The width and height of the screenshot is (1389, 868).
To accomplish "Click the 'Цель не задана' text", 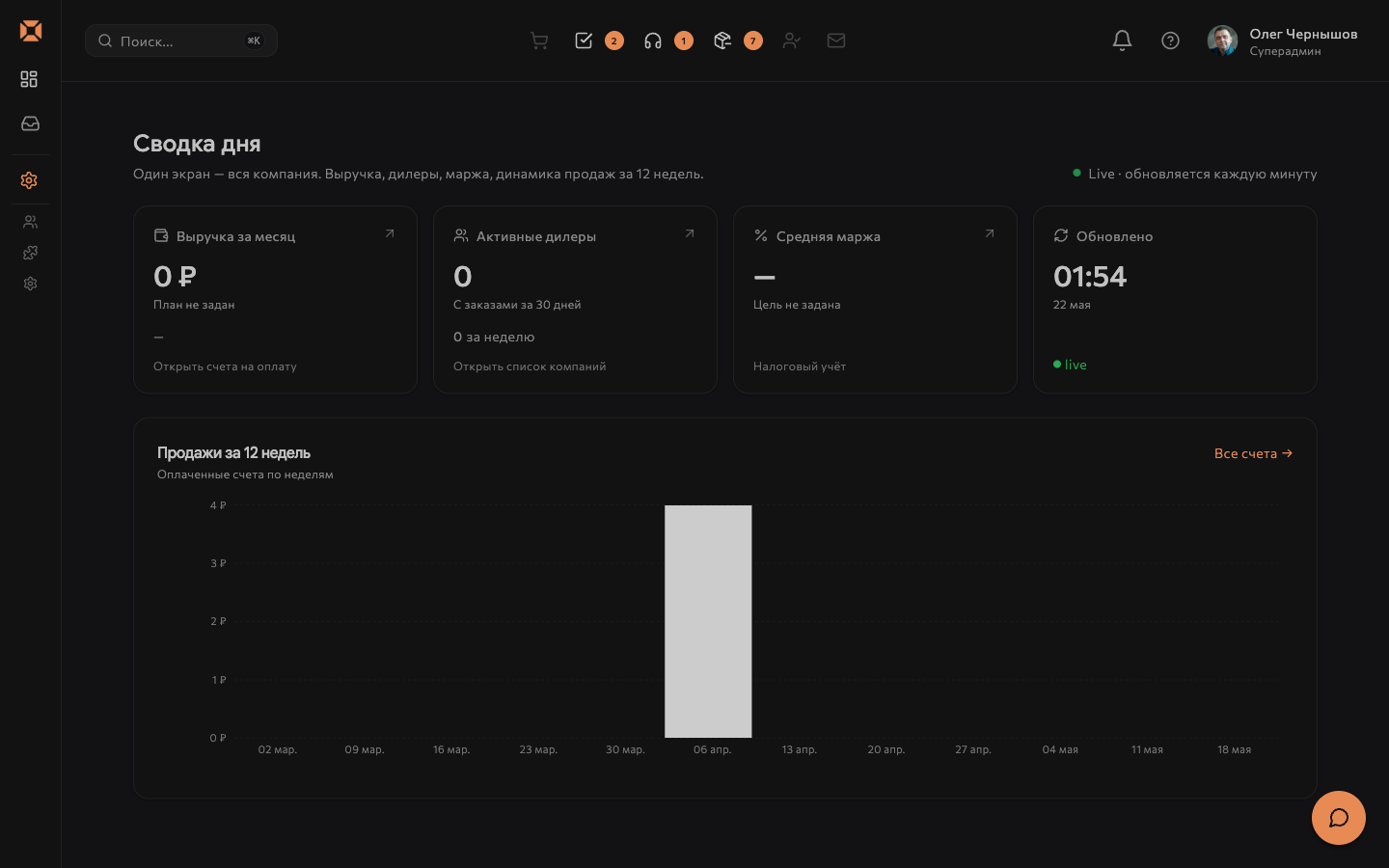I will tap(797, 305).
